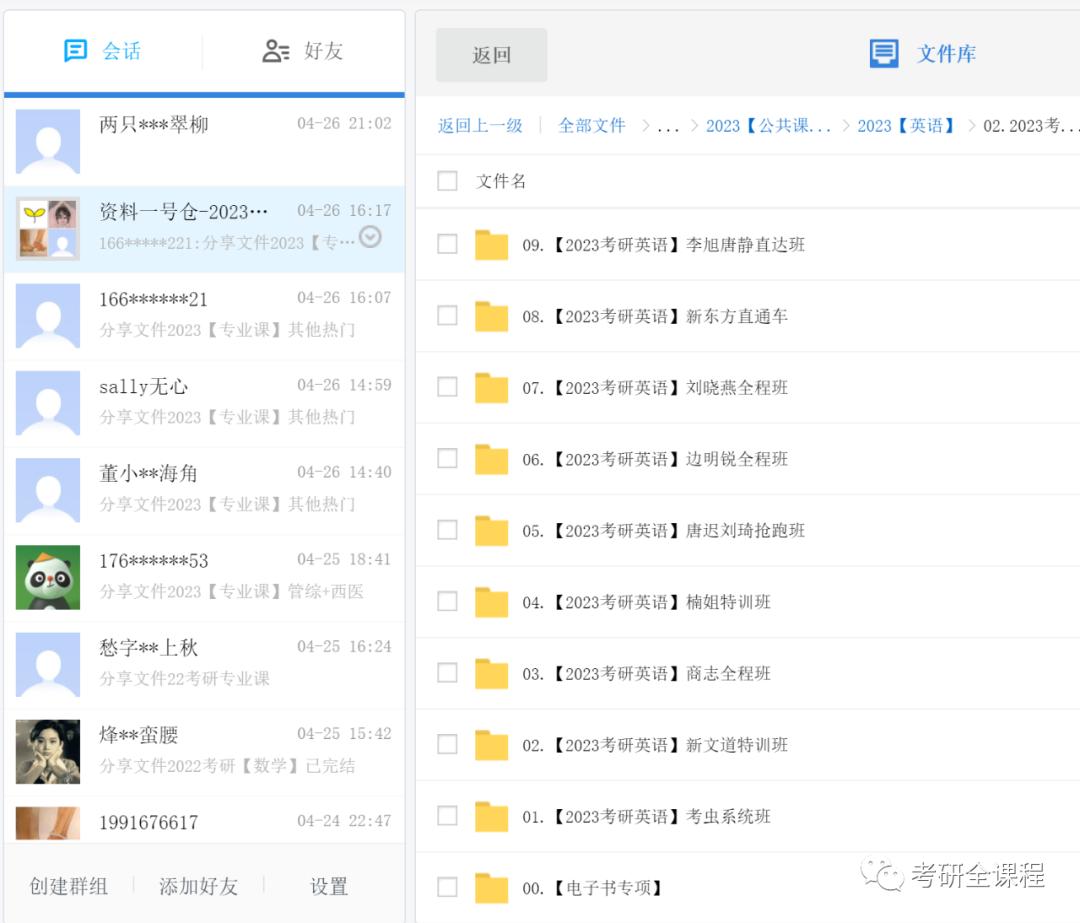Viewport: 1080px width, 923px height.
Task: Expand dropdown arrow on 资料一号仓 chat
Action: (371, 237)
